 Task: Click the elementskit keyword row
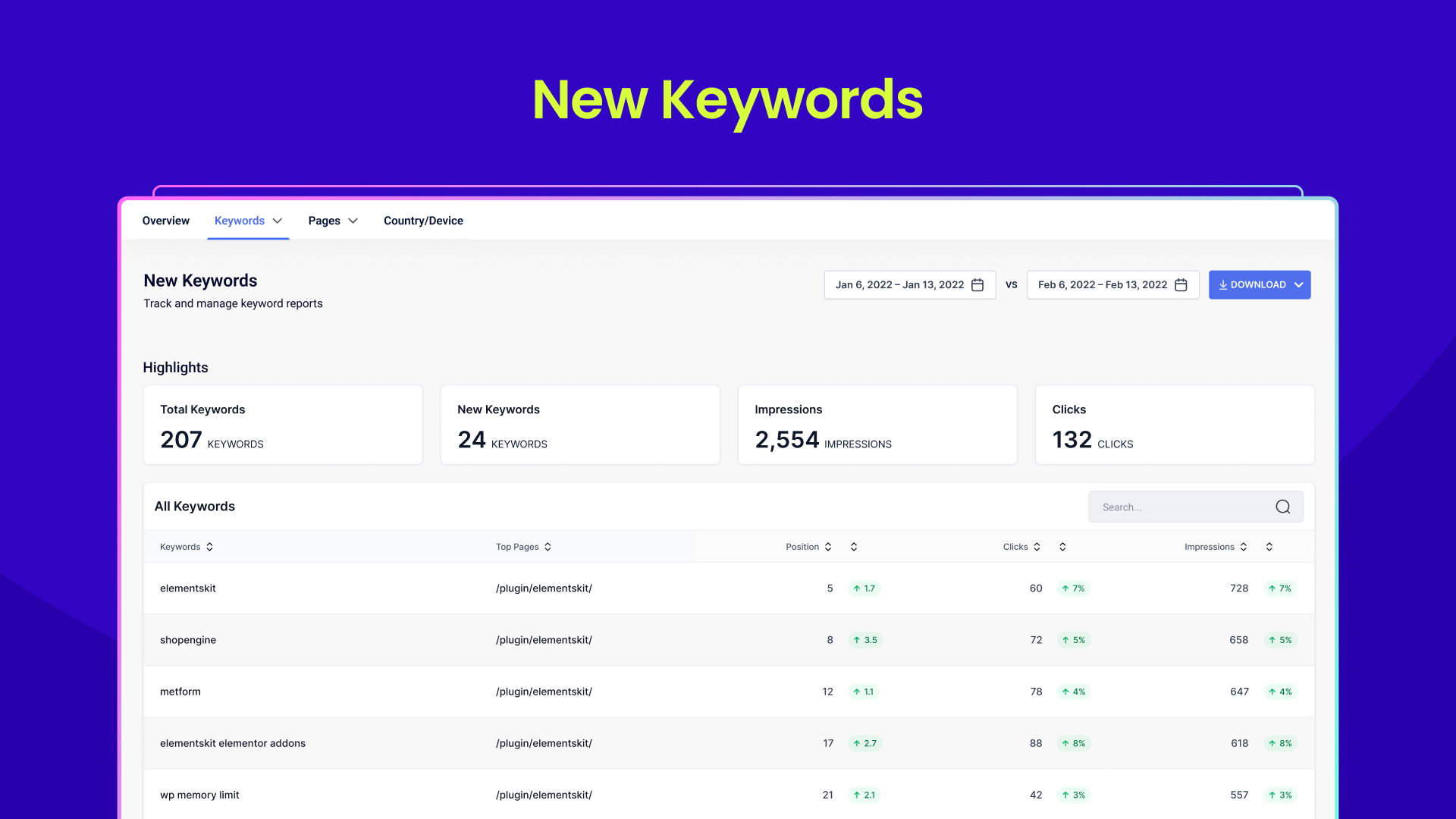(188, 588)
